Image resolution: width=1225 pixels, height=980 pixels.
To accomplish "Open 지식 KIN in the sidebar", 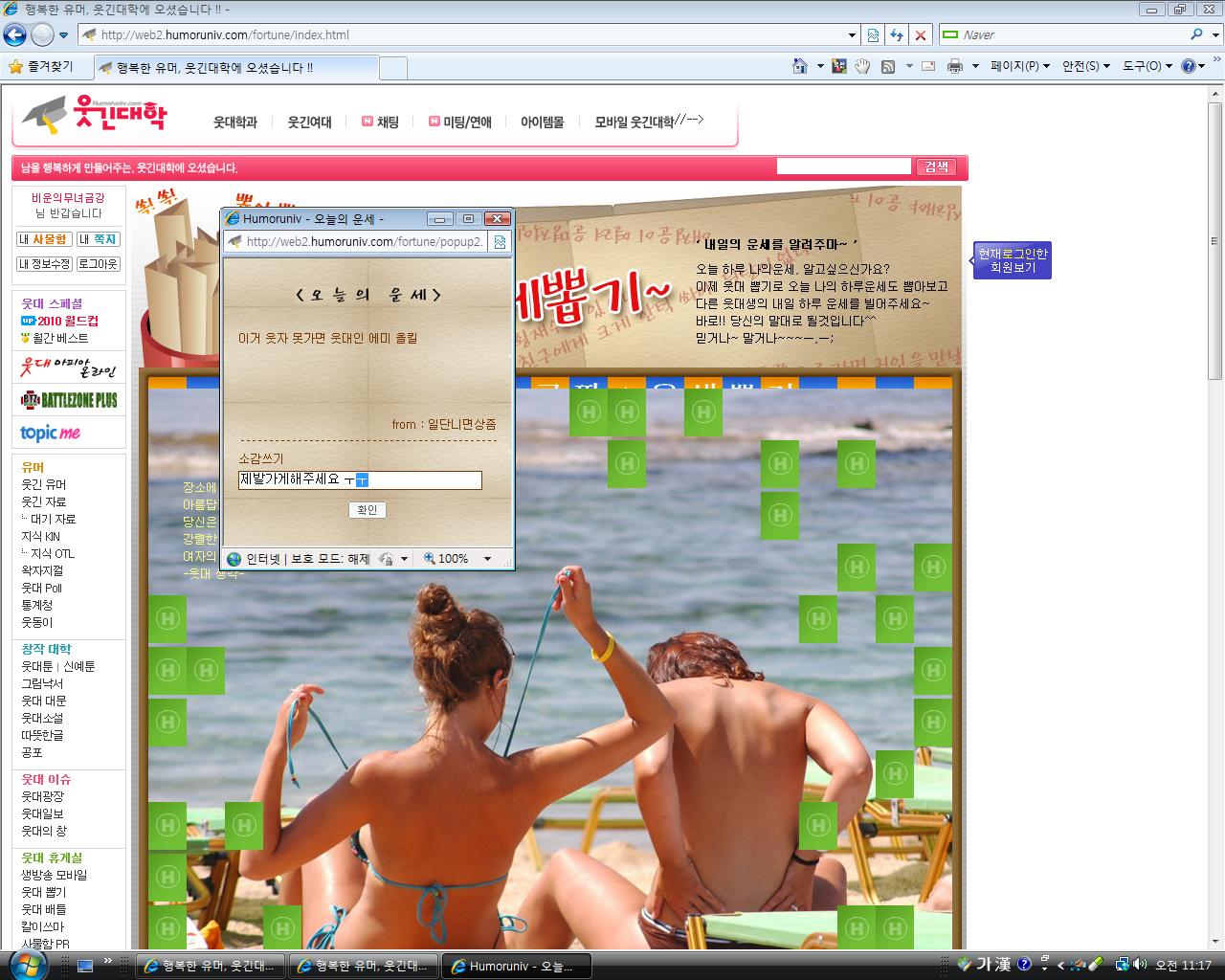I will 41,536.
